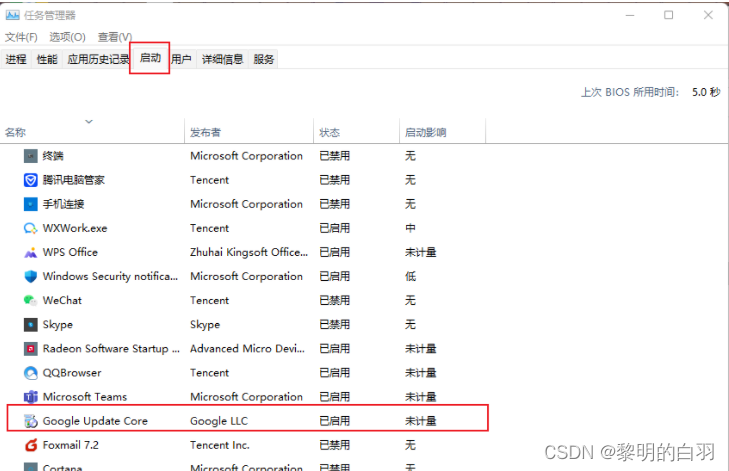Viewport: 729px width, 471px height.
Task: Open the 查看(V) menu
Action: click(x=115, y=37)
